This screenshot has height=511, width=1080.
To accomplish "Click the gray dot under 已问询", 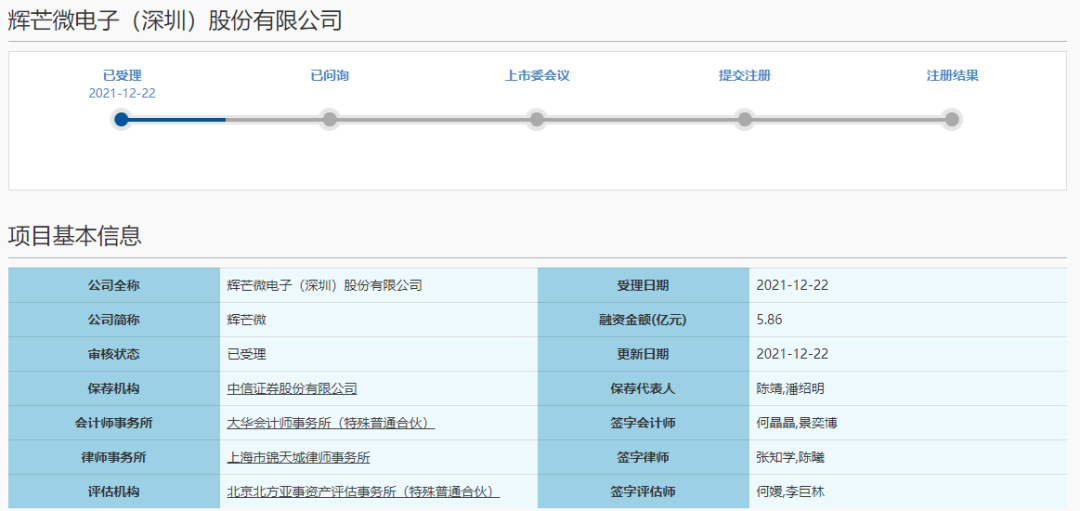I will click(330, 120).
